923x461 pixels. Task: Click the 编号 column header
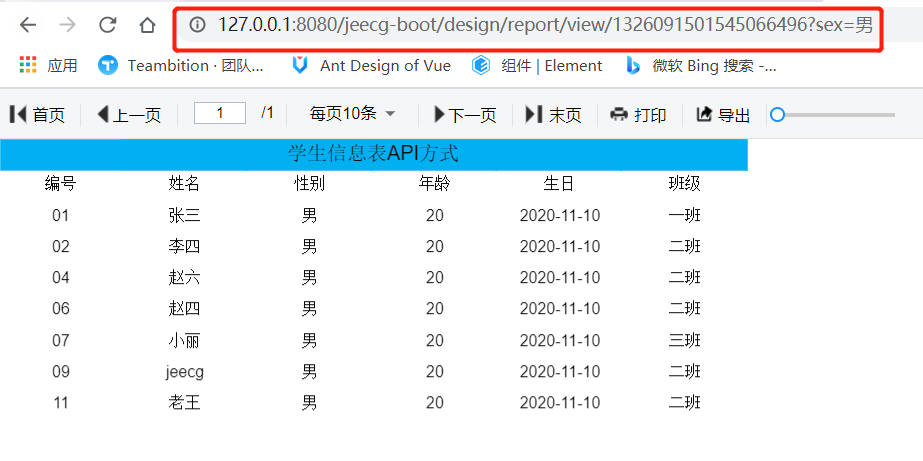coord(61,184)
